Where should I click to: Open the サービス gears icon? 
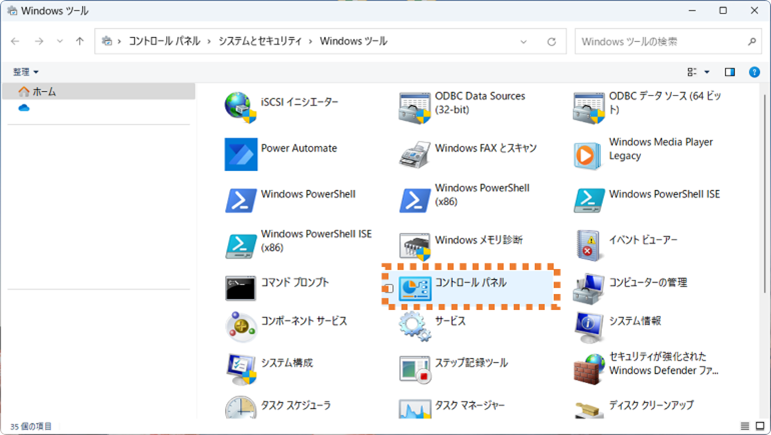click(x=415, y=326)
